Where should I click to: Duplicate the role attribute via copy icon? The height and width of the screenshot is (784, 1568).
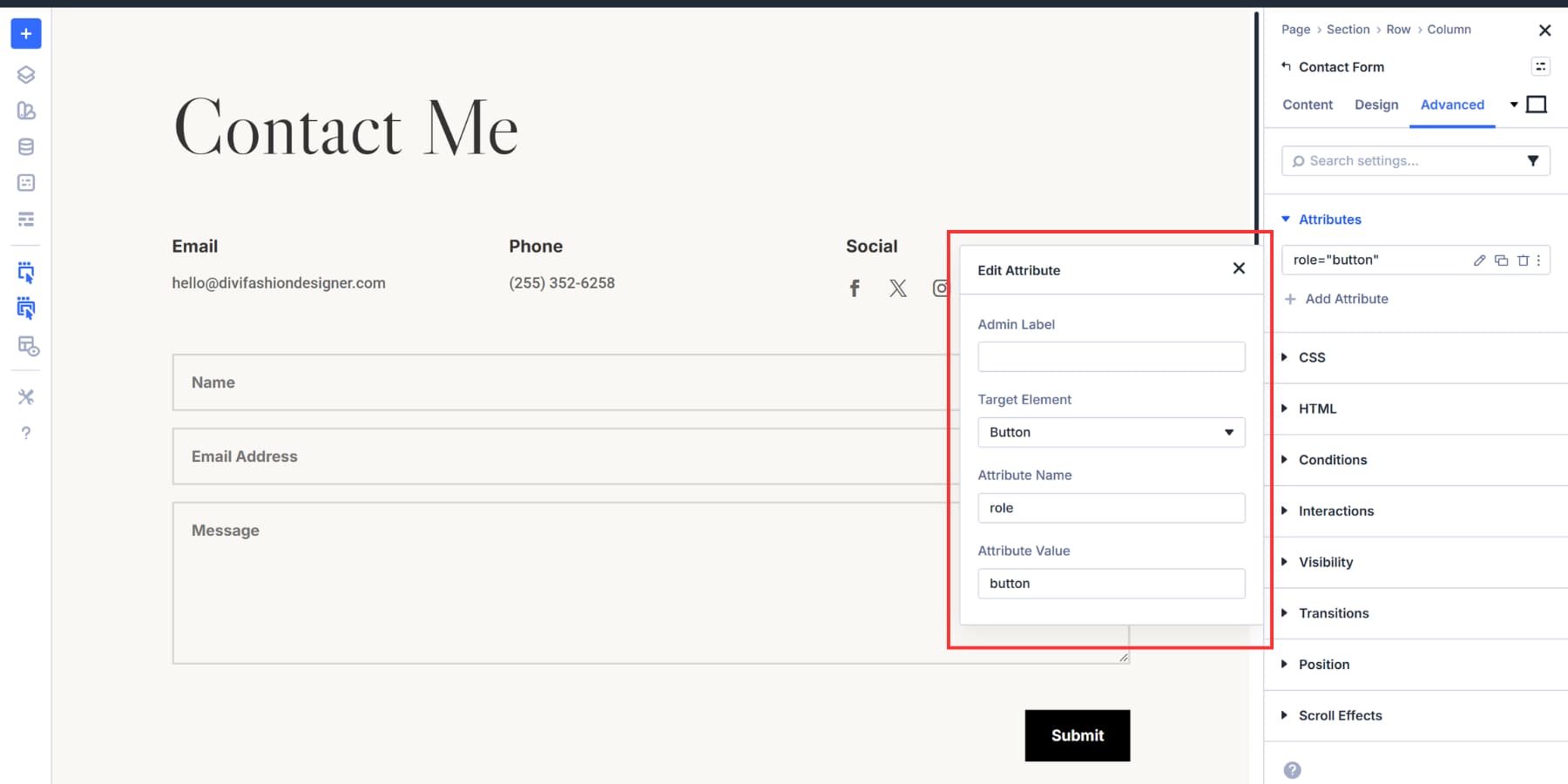(1501, 260)
